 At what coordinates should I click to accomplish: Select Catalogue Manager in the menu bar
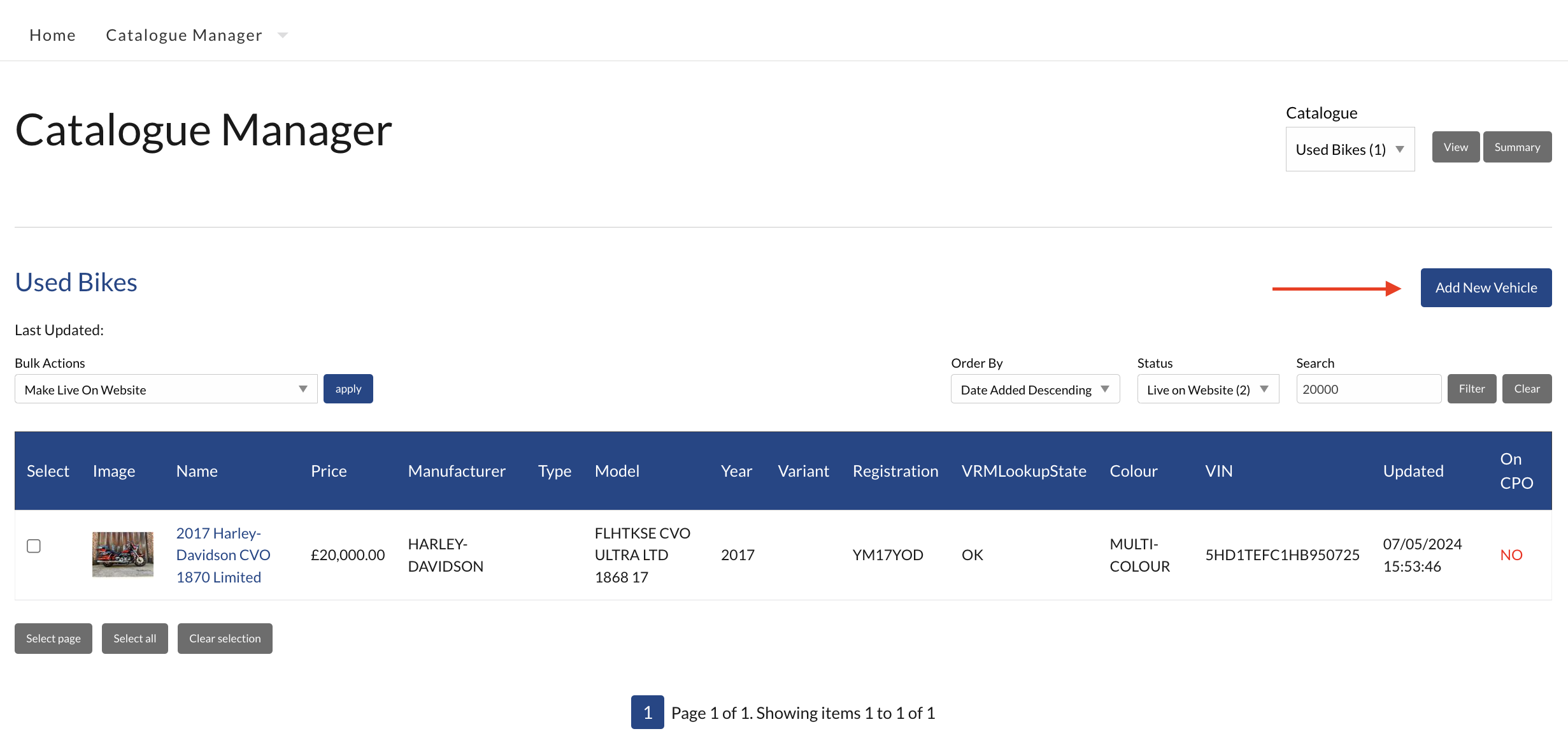(x=183, y=35)
